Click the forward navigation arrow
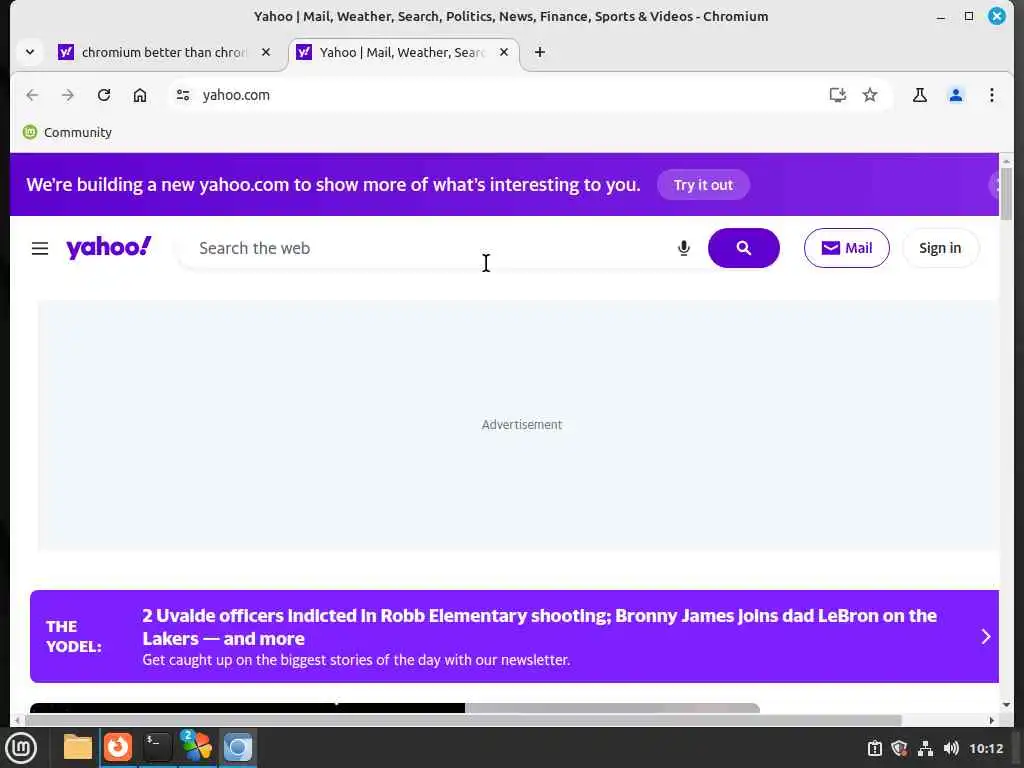This screenshot has width=1024, height=768. pos(68,95)
